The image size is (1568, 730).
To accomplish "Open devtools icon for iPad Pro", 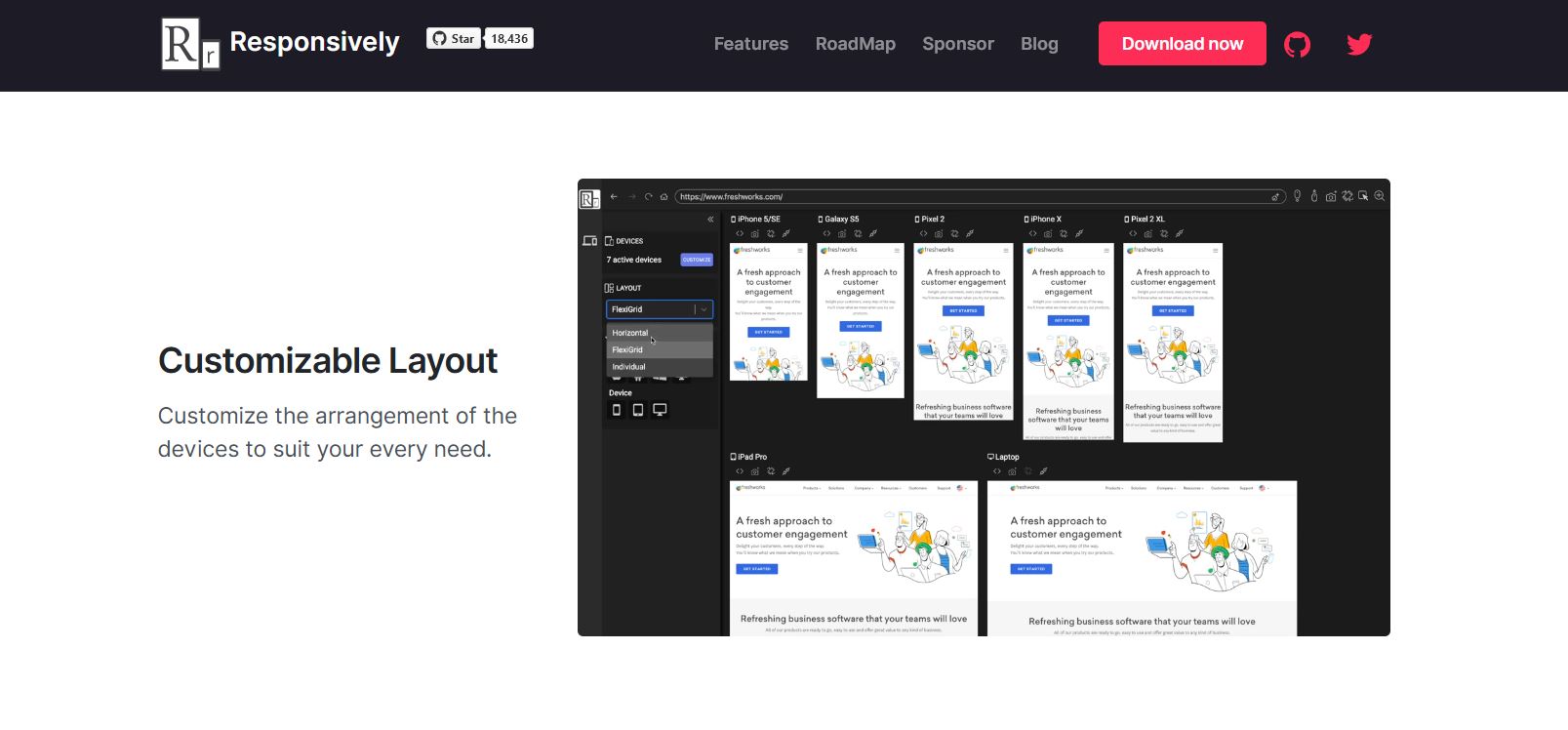I will [x=740, y=471].
